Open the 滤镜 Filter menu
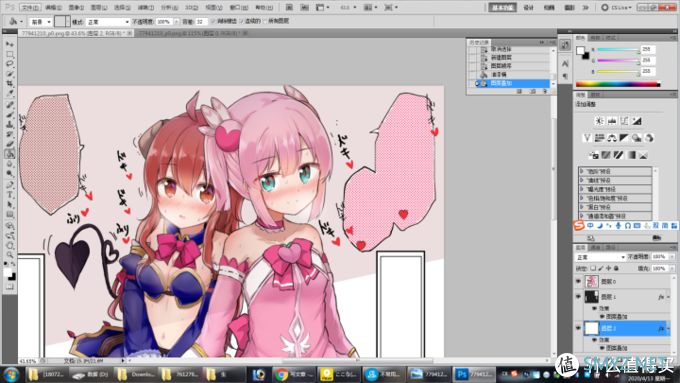The image size is (680, 383). [x=146, y=7]
